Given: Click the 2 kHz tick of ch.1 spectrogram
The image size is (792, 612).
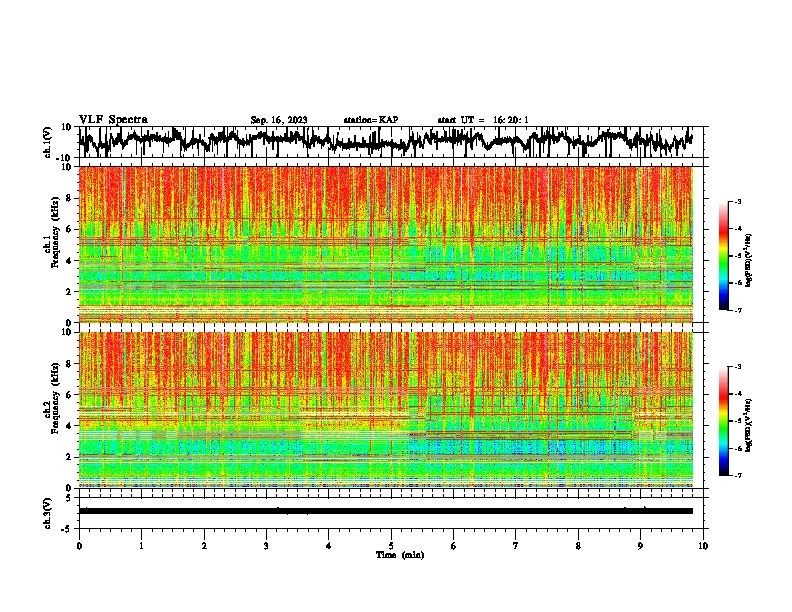Looking at the screenshot, I should click(x=70, y=292).
